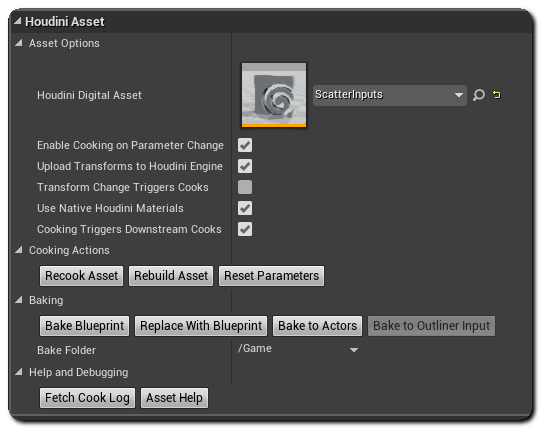Click the Bake to Actors button
Image resolution: width=540 pixels, height=428 pixels.
(x=318, y=326)
